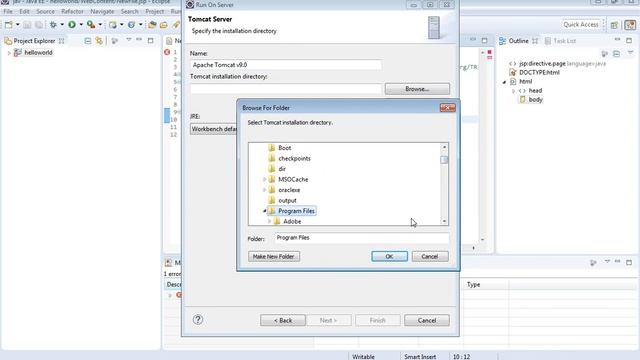Open the New wizard dropdown arrow

18,25
